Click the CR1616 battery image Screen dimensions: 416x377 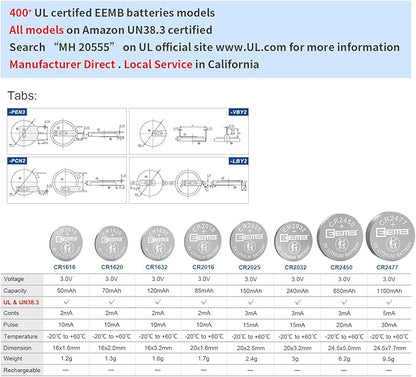coord(66,243)
